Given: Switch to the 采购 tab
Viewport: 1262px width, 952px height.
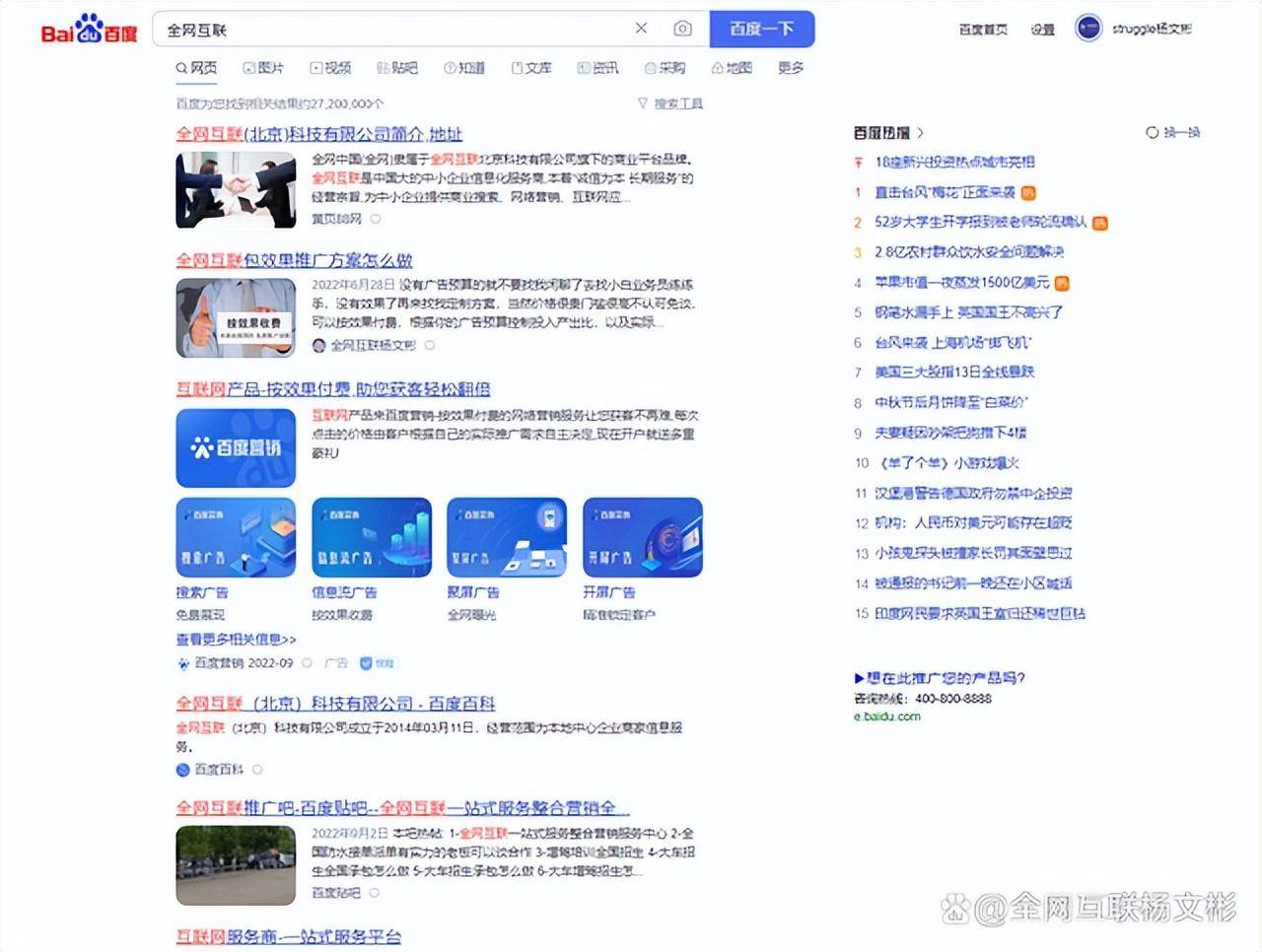Looking at the screenshot, I should (666, 68).
